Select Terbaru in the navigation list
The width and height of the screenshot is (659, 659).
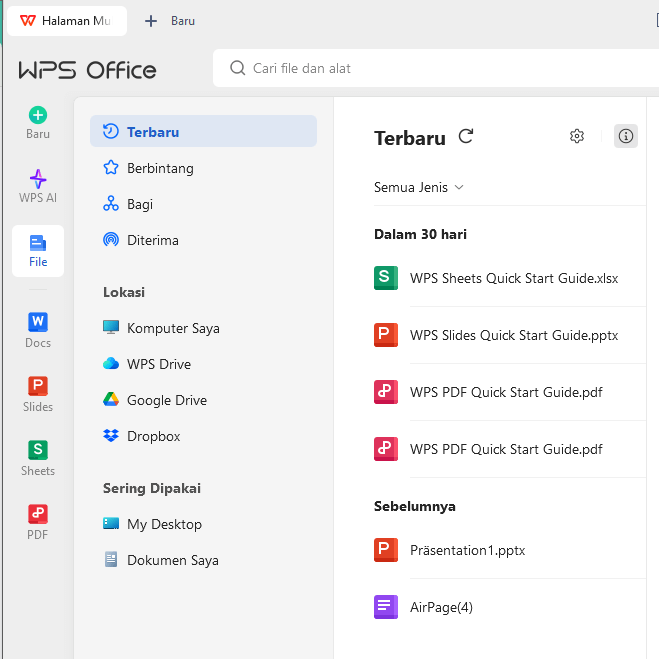coord(203,132)
